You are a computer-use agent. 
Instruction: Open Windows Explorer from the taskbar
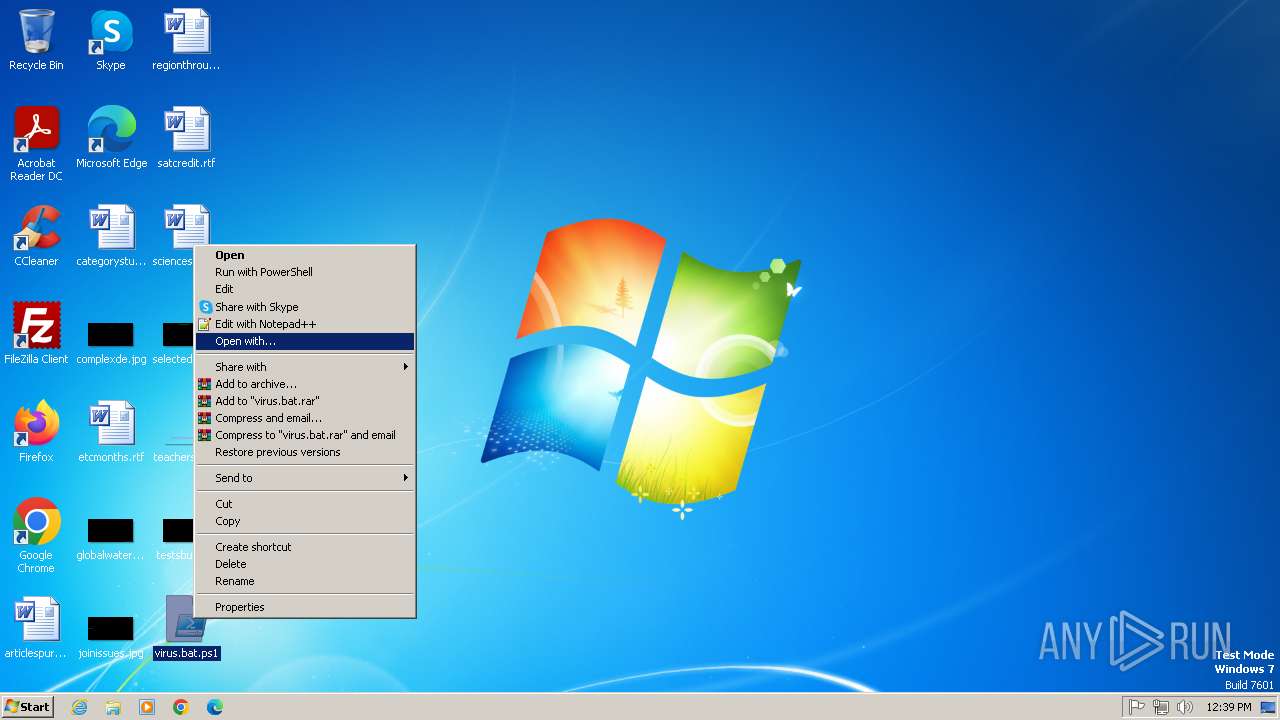coord(113,707)
